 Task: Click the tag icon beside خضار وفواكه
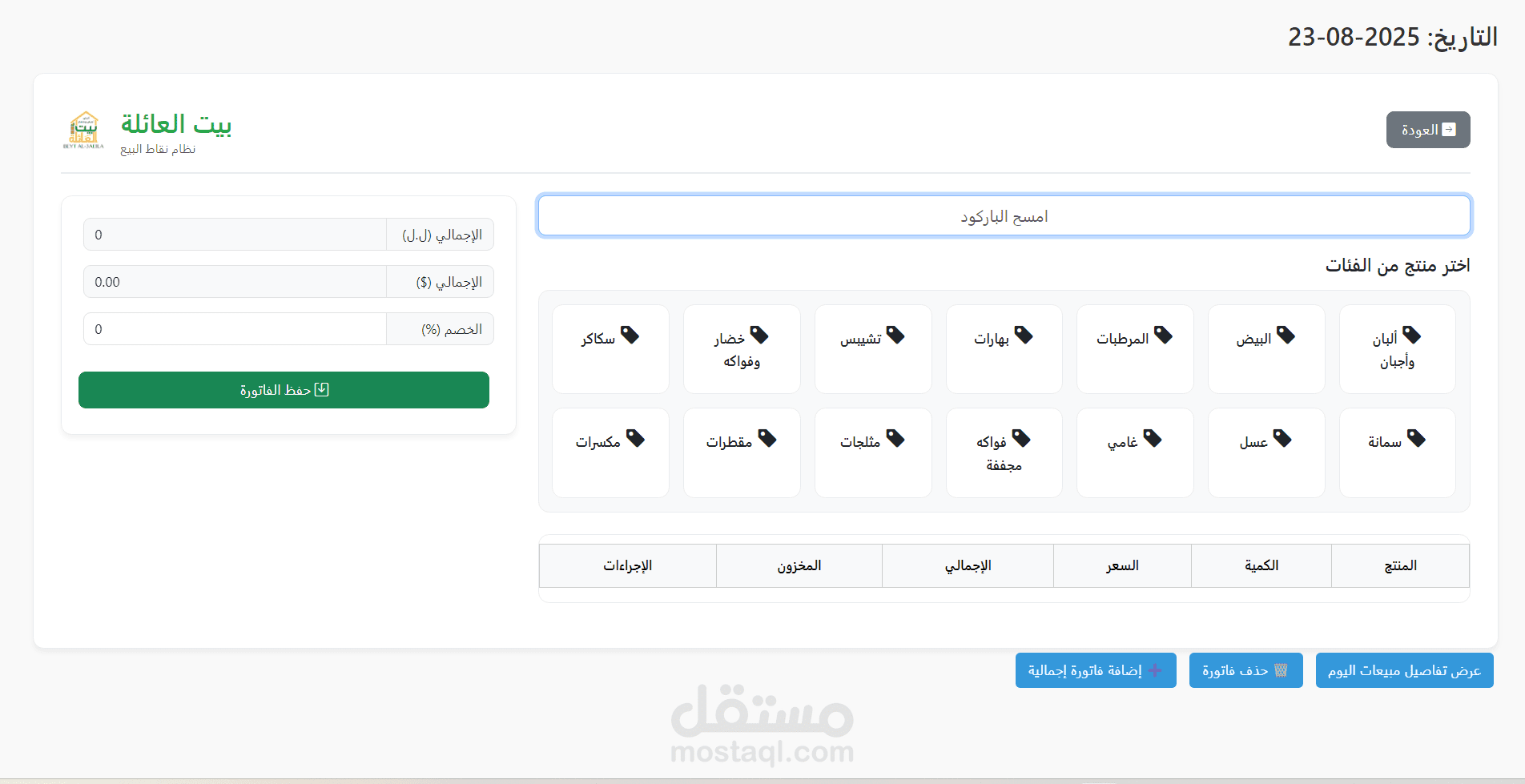759,335
